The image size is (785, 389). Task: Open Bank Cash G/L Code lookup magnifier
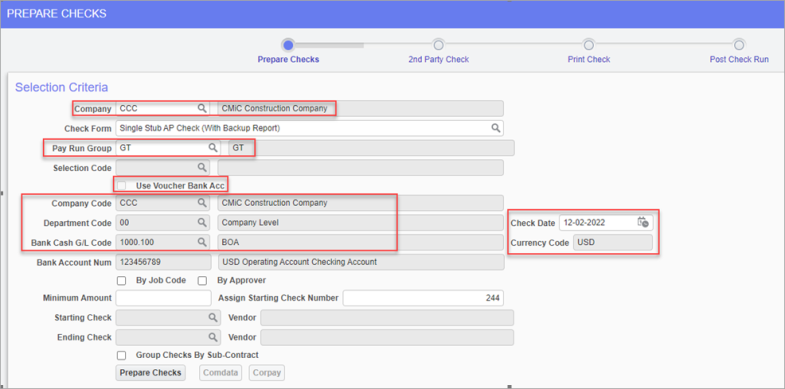[201, 242]
